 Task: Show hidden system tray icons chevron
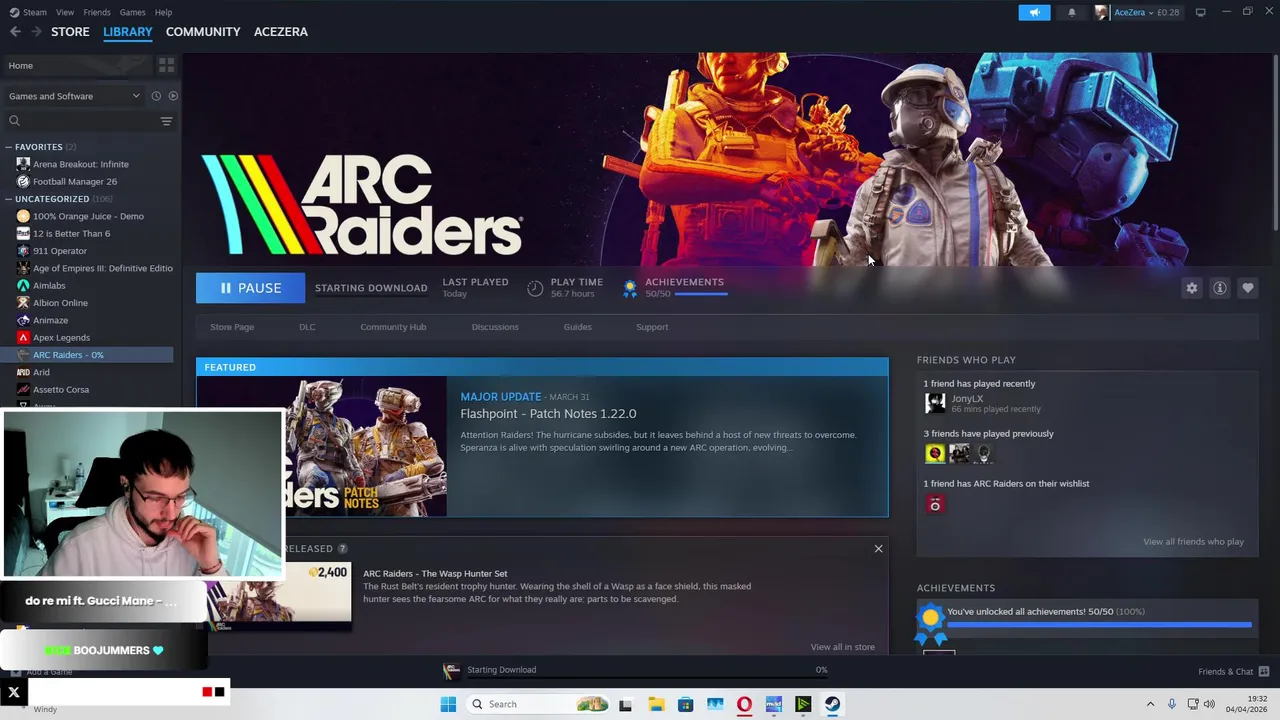[1149, 704]
